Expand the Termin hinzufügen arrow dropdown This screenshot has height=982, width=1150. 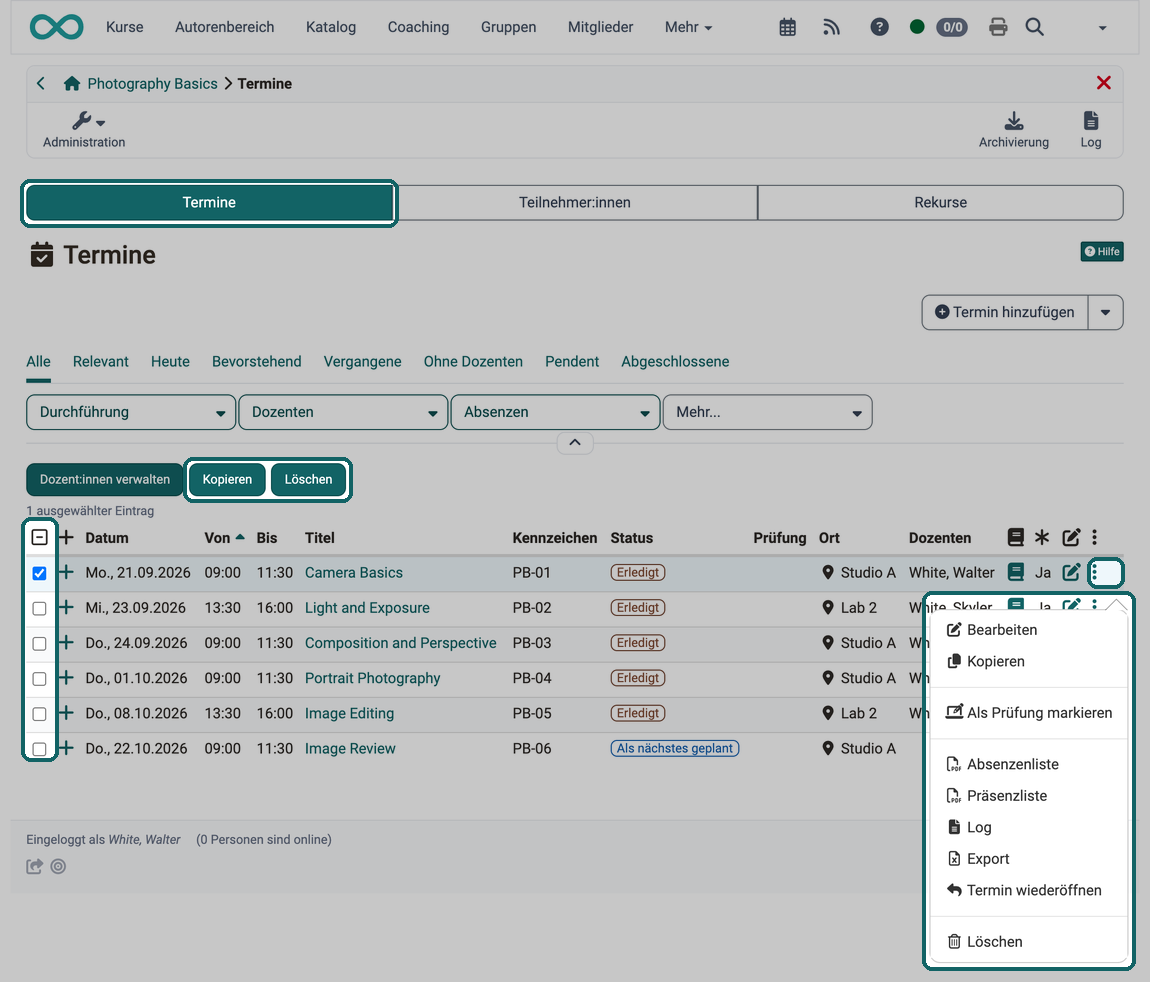pyautogui.click(x=1105, y=312)
